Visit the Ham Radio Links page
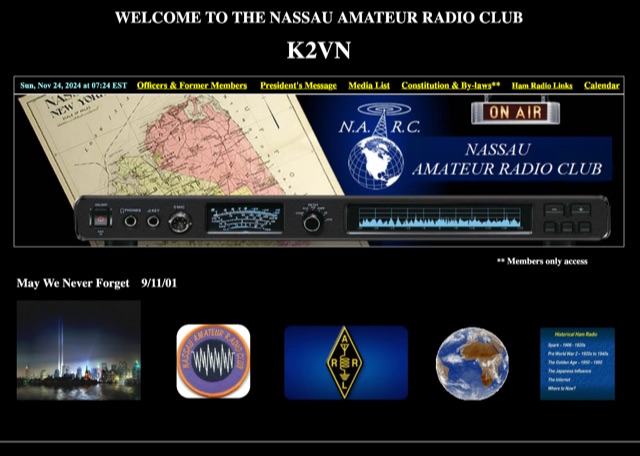The image size is (640, 456). [542, 86]
